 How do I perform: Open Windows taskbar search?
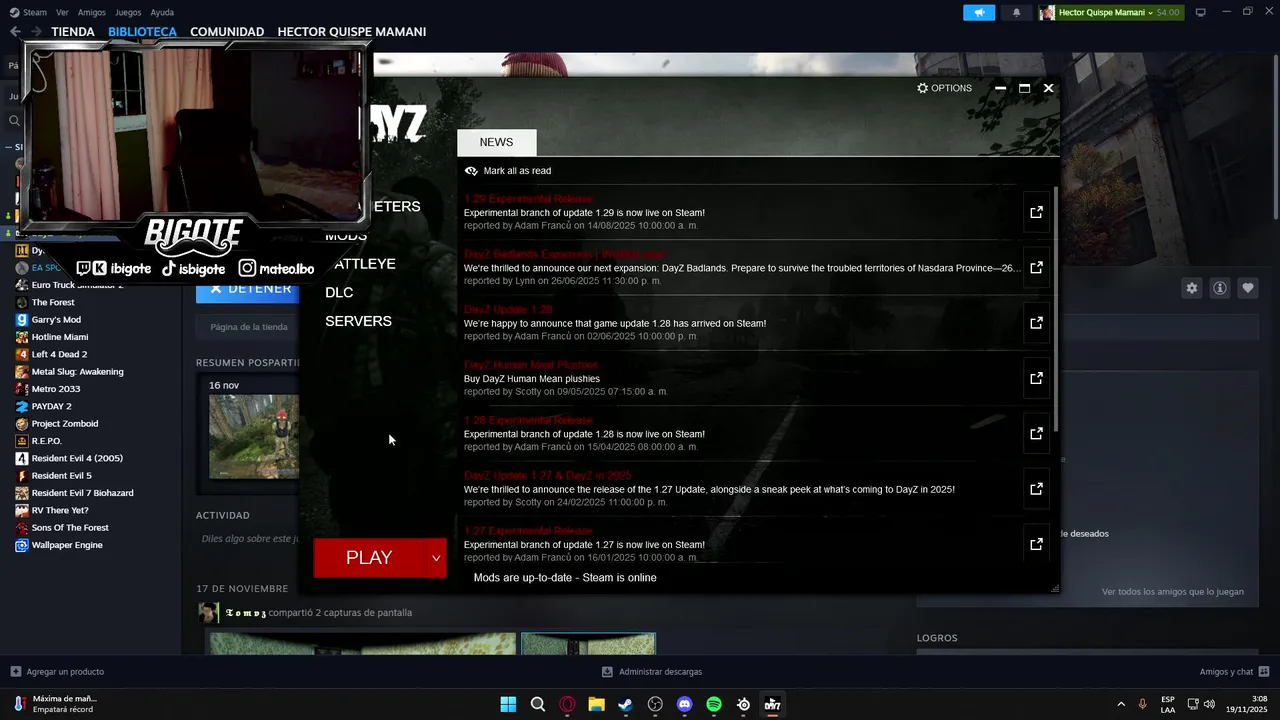coord(538,704)
